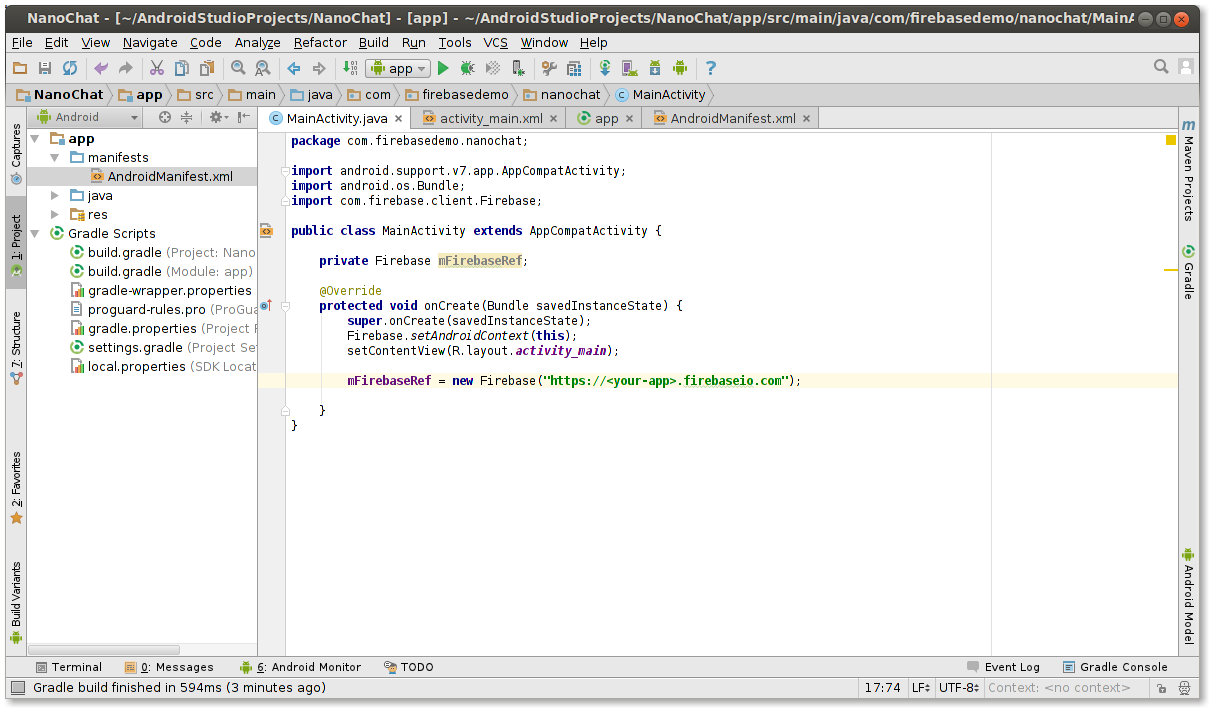Screen dimensions: 1209x708
Task: Toggle the Captures side panel
Action: (16, 154)
